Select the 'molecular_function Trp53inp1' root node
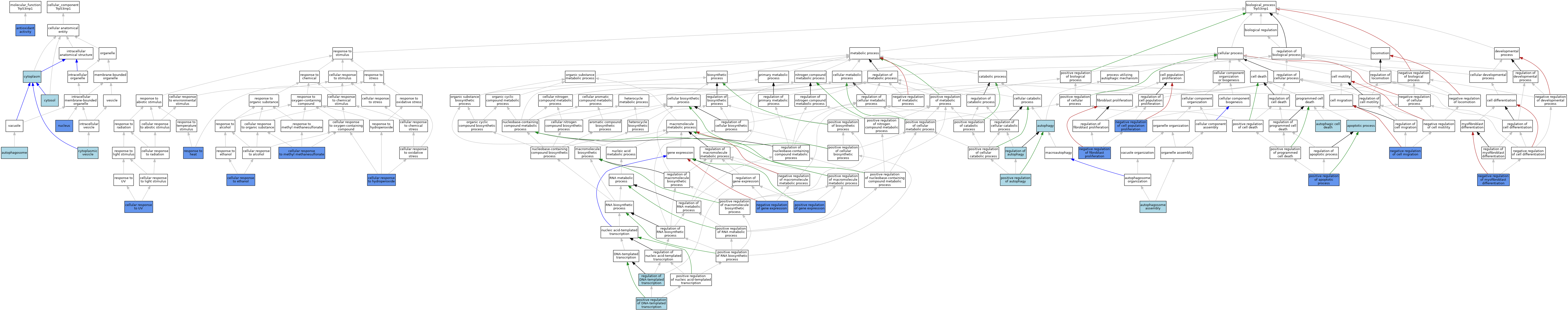The height and width of the screenshot is (311, 1568). tap(25, 7)
